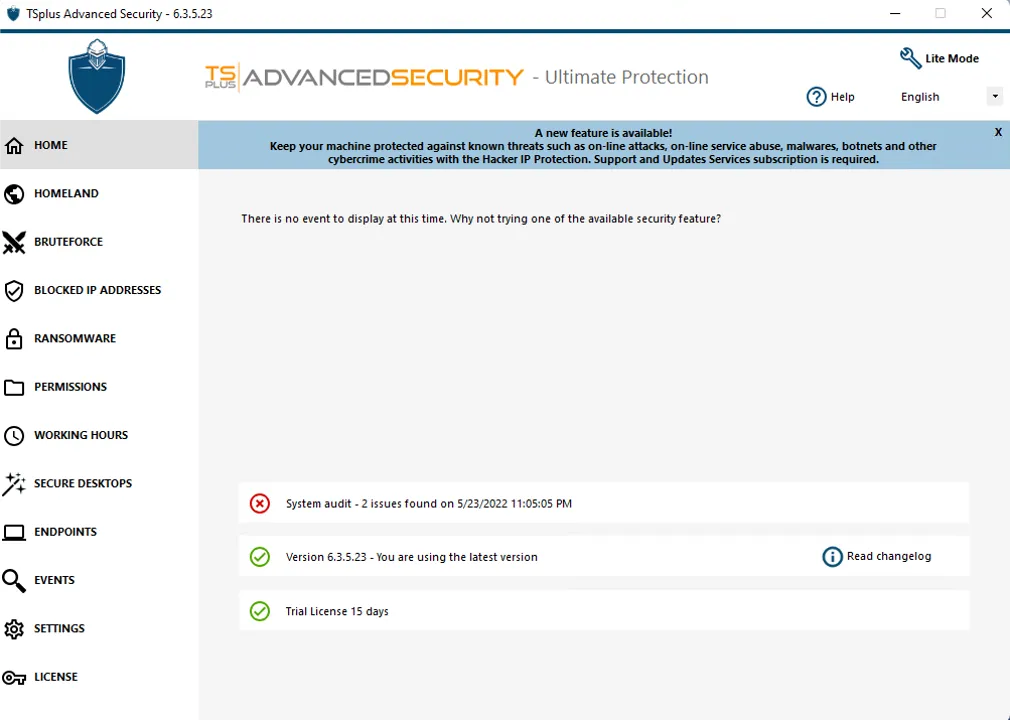The image size is (1010, 720).
Task: Click the green check beside Trial License
Action: [260, 611]
